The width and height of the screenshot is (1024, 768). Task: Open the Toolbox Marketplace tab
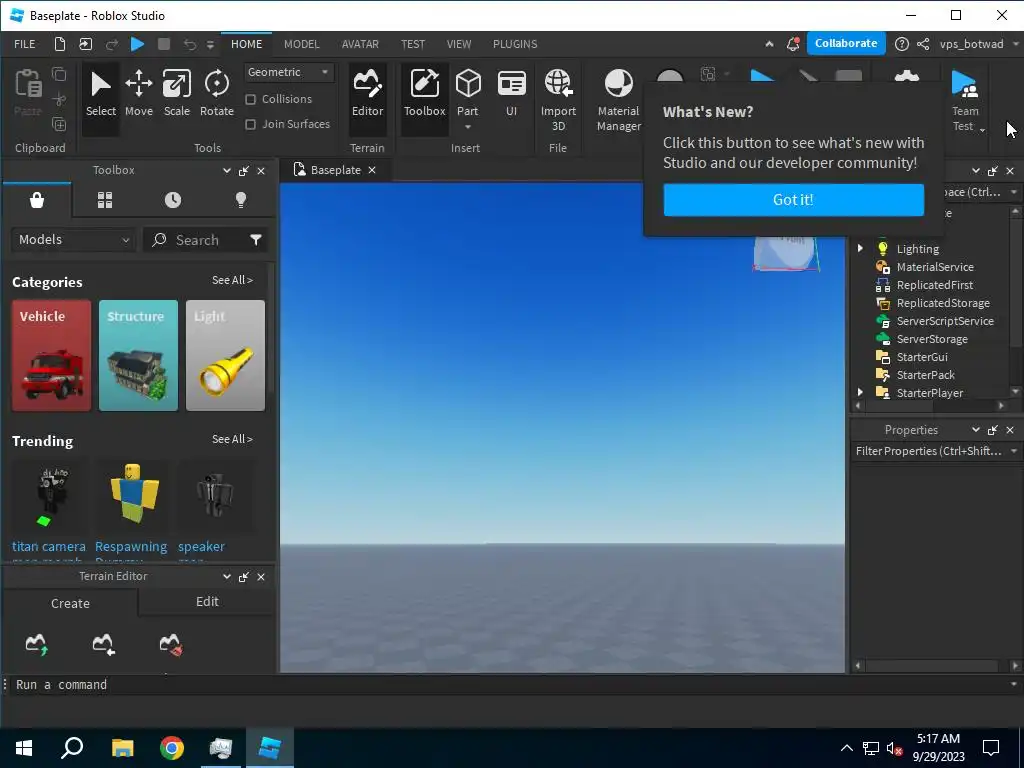[37, 200]
